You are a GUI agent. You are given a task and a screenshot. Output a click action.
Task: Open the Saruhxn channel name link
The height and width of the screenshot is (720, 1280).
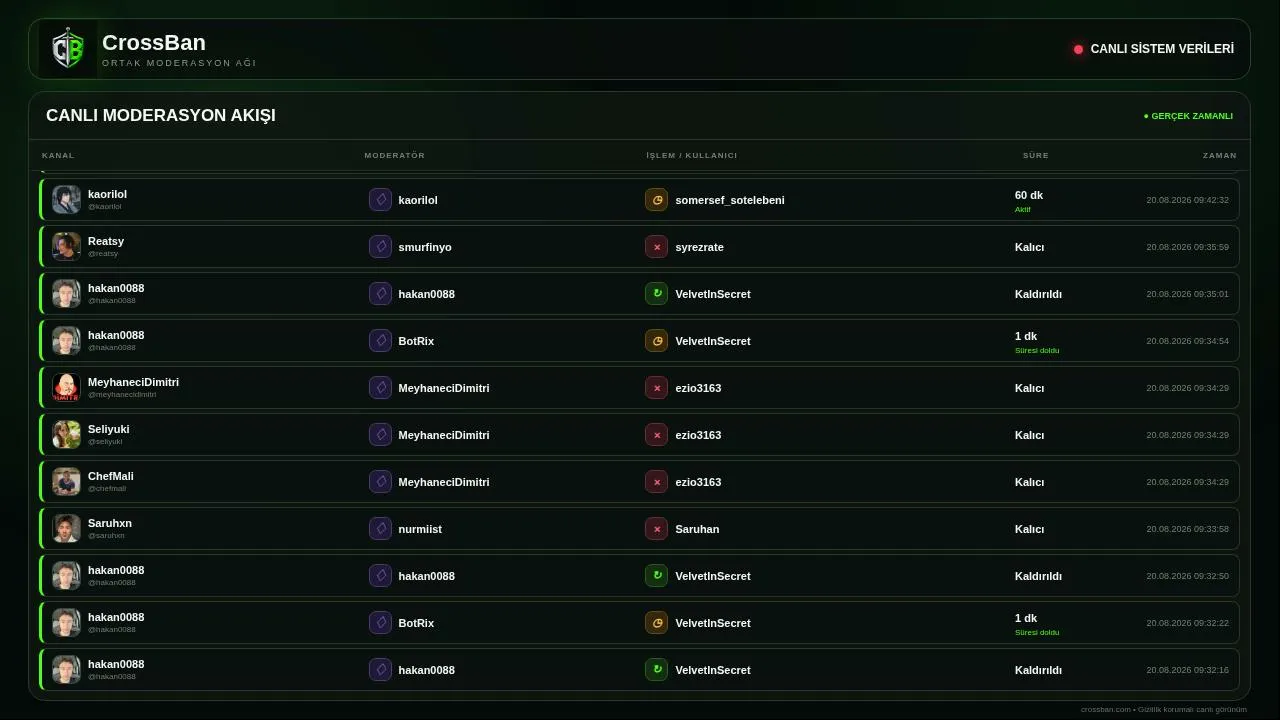110,523
